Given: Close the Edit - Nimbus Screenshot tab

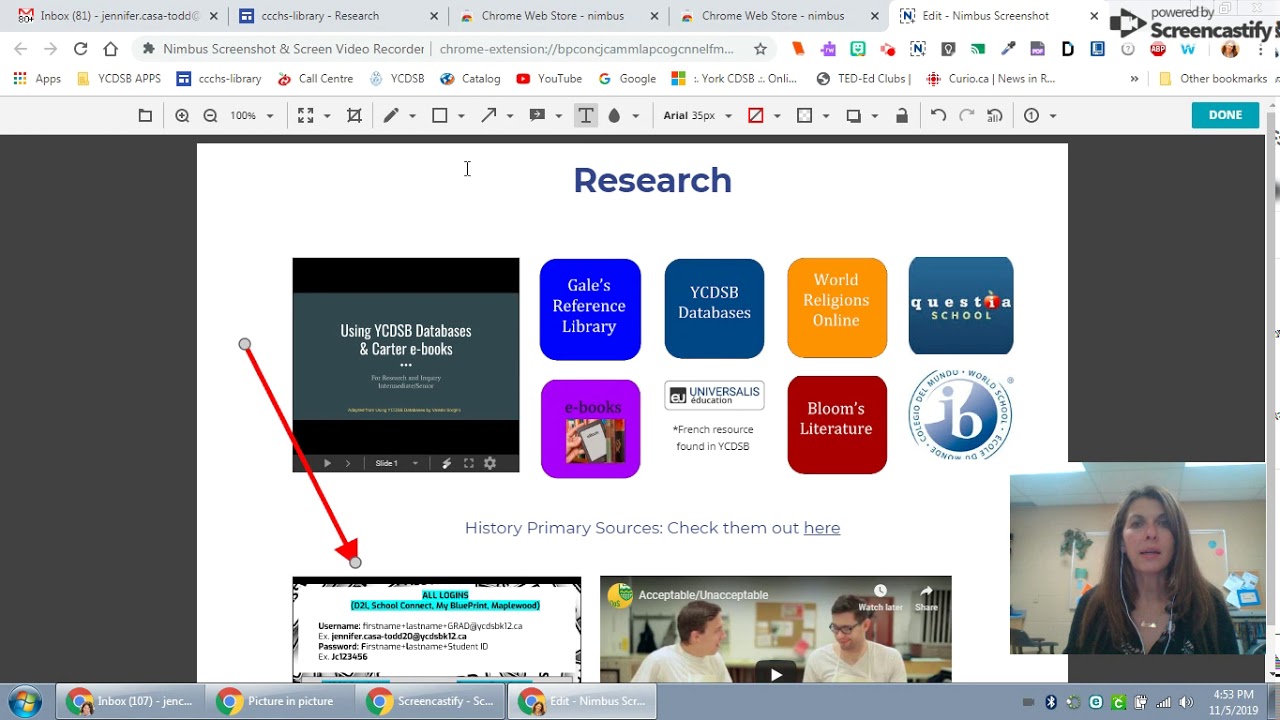Looking at the screenshot, I should coord(1093,16).
